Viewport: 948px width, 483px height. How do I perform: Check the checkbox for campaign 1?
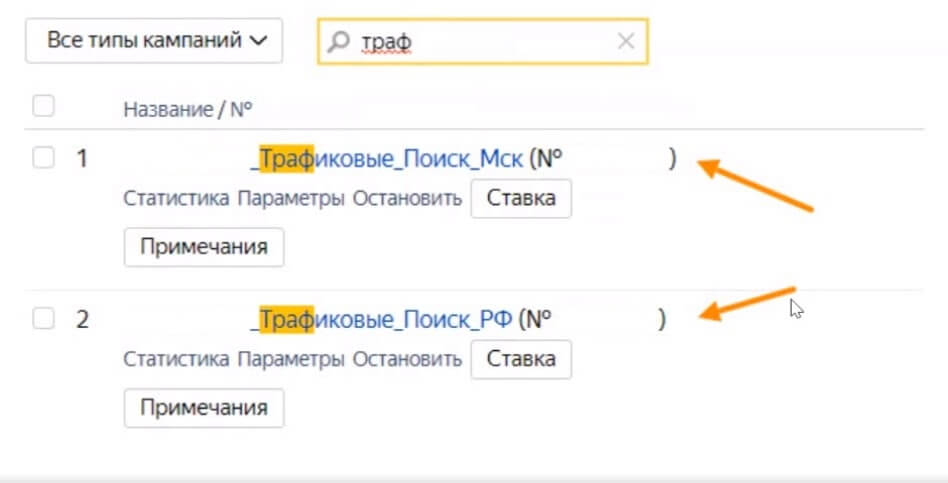click(43, 158)
